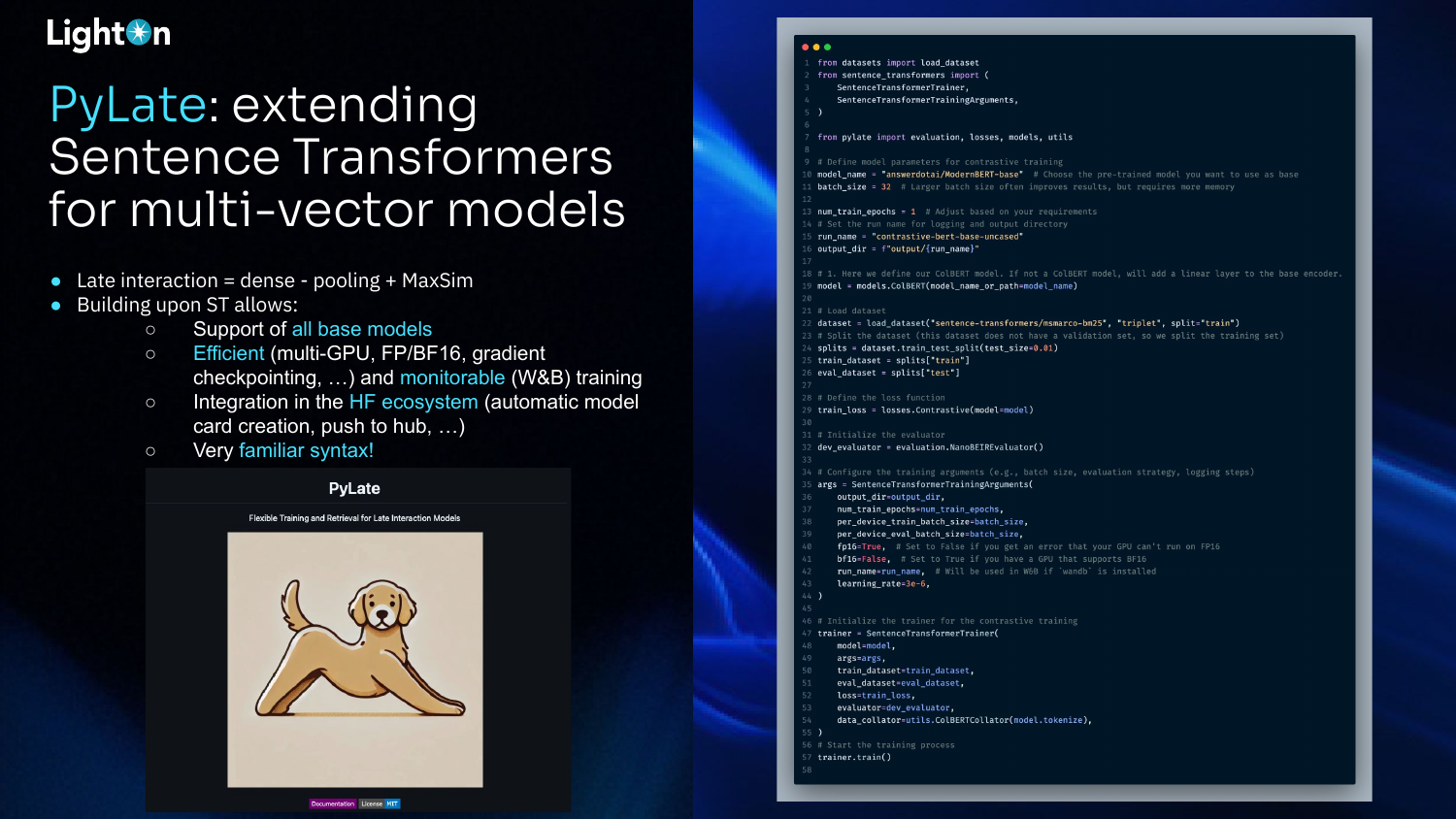Screen dimensions: 1456x819
Task: Click the yellow dot in the code window
Action: pos(816,47)
